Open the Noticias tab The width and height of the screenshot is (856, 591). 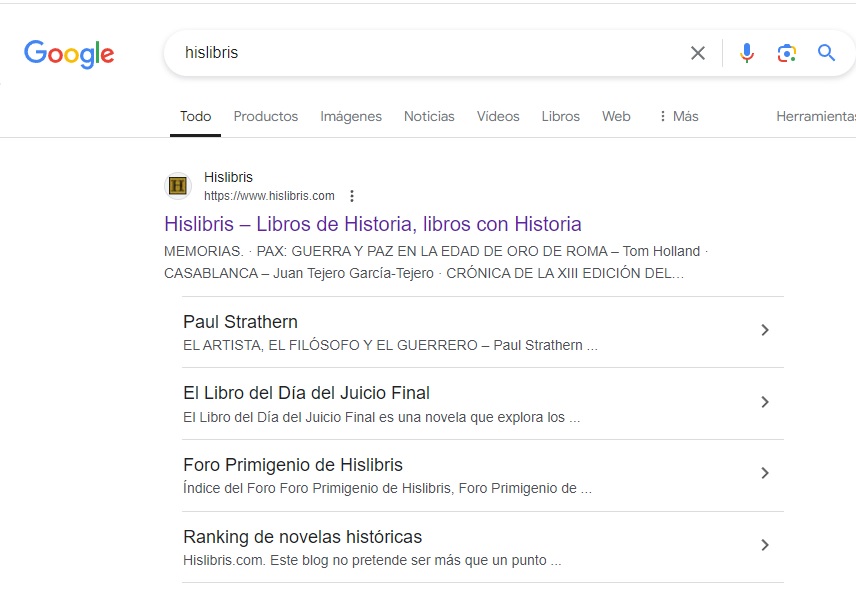(x=429, y=116)
